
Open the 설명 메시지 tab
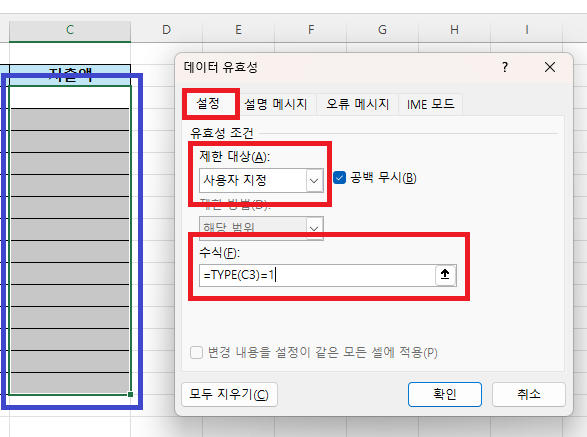276,104
